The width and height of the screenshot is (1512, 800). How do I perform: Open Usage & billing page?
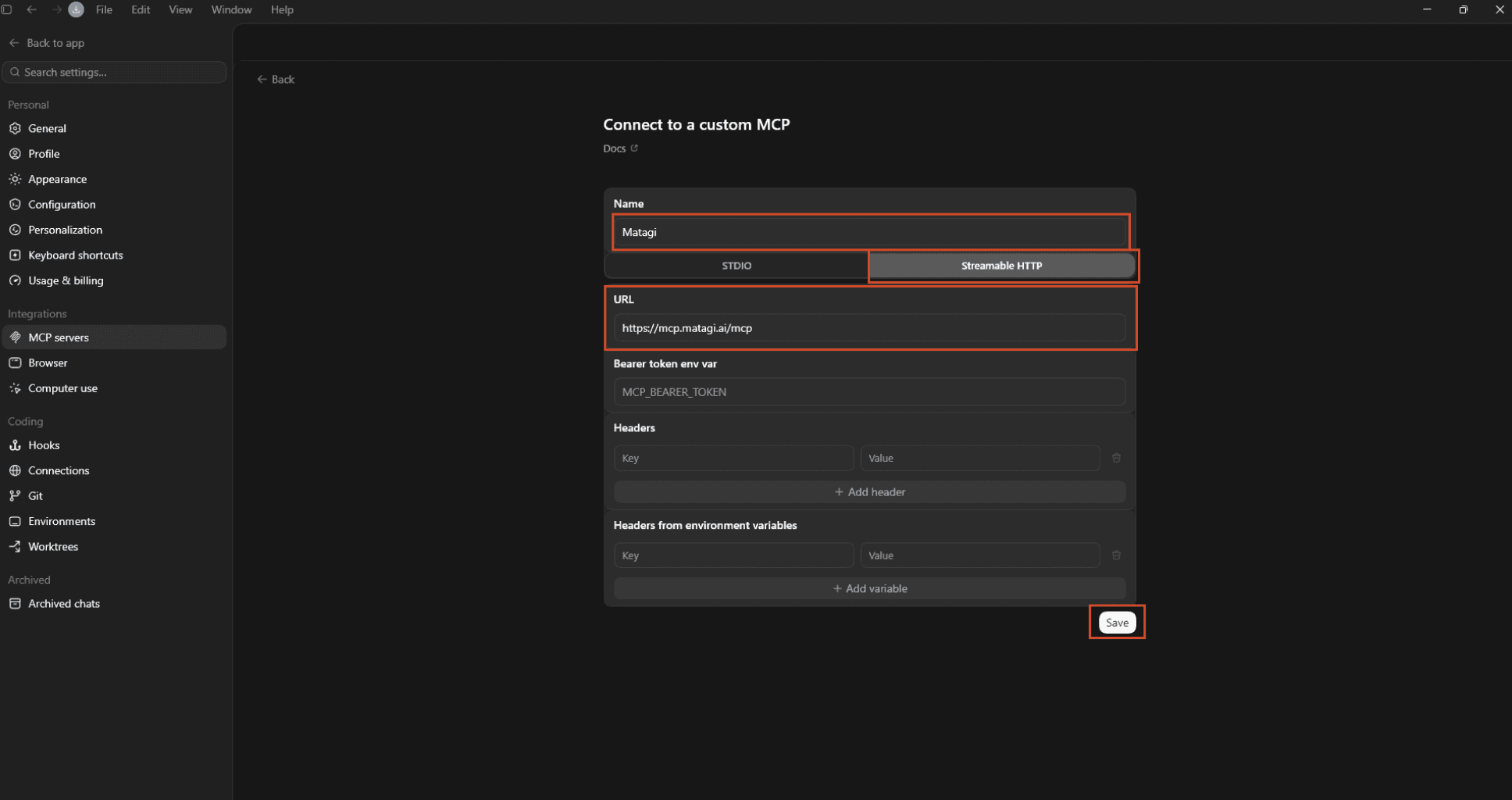tap(114, 280)
